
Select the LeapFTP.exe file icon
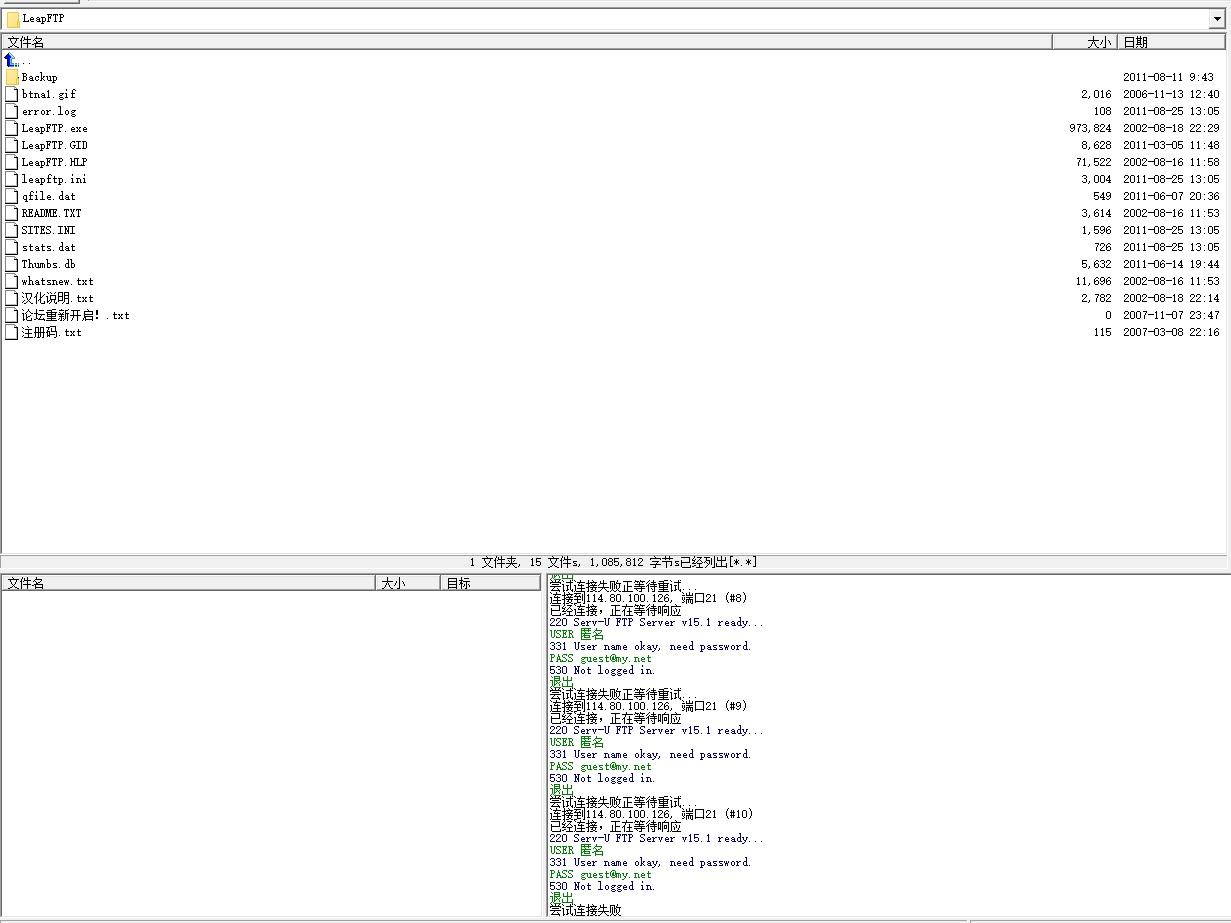[x=12, y=128]
